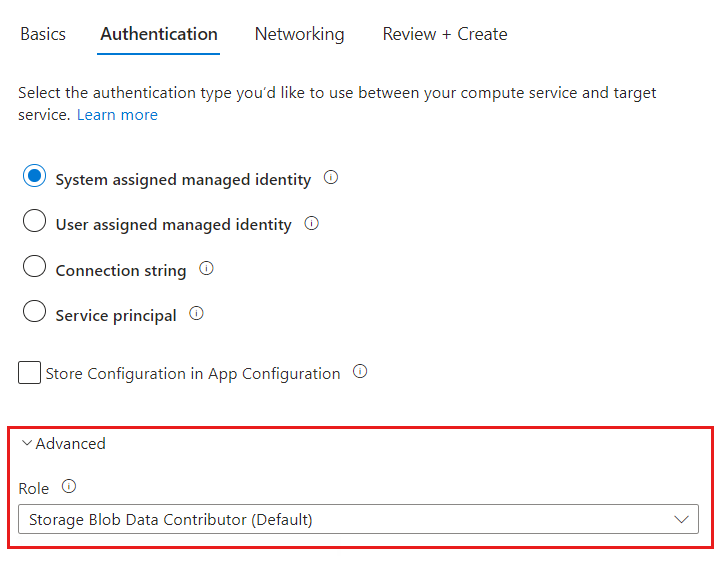723x562 pixels.
Task: Click info icon next to Connection string
Action: point(206,269)
